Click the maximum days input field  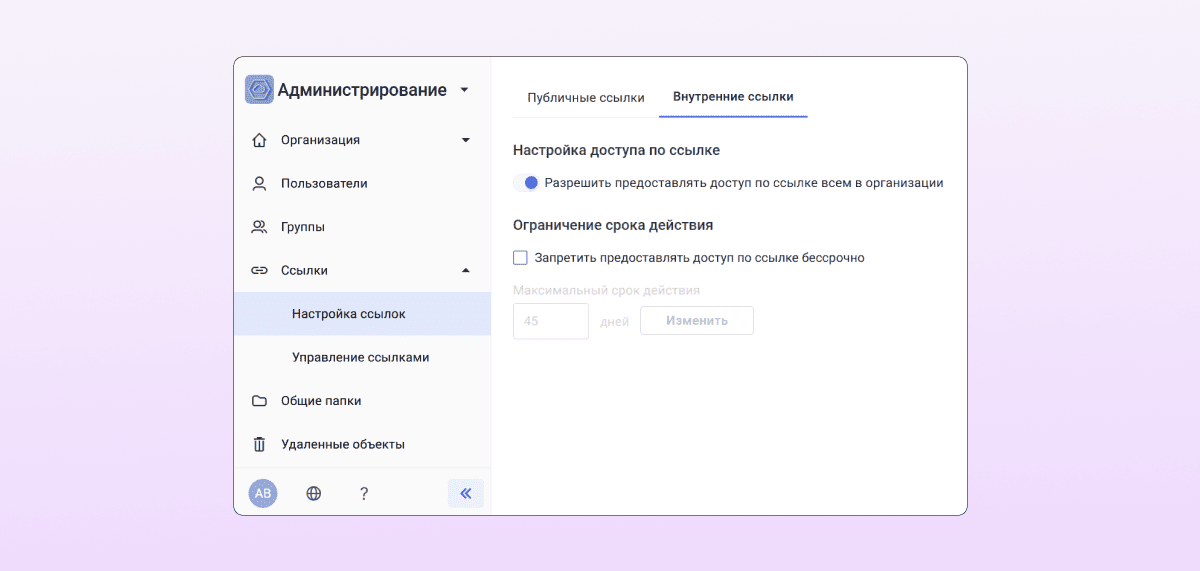(550, 321)
